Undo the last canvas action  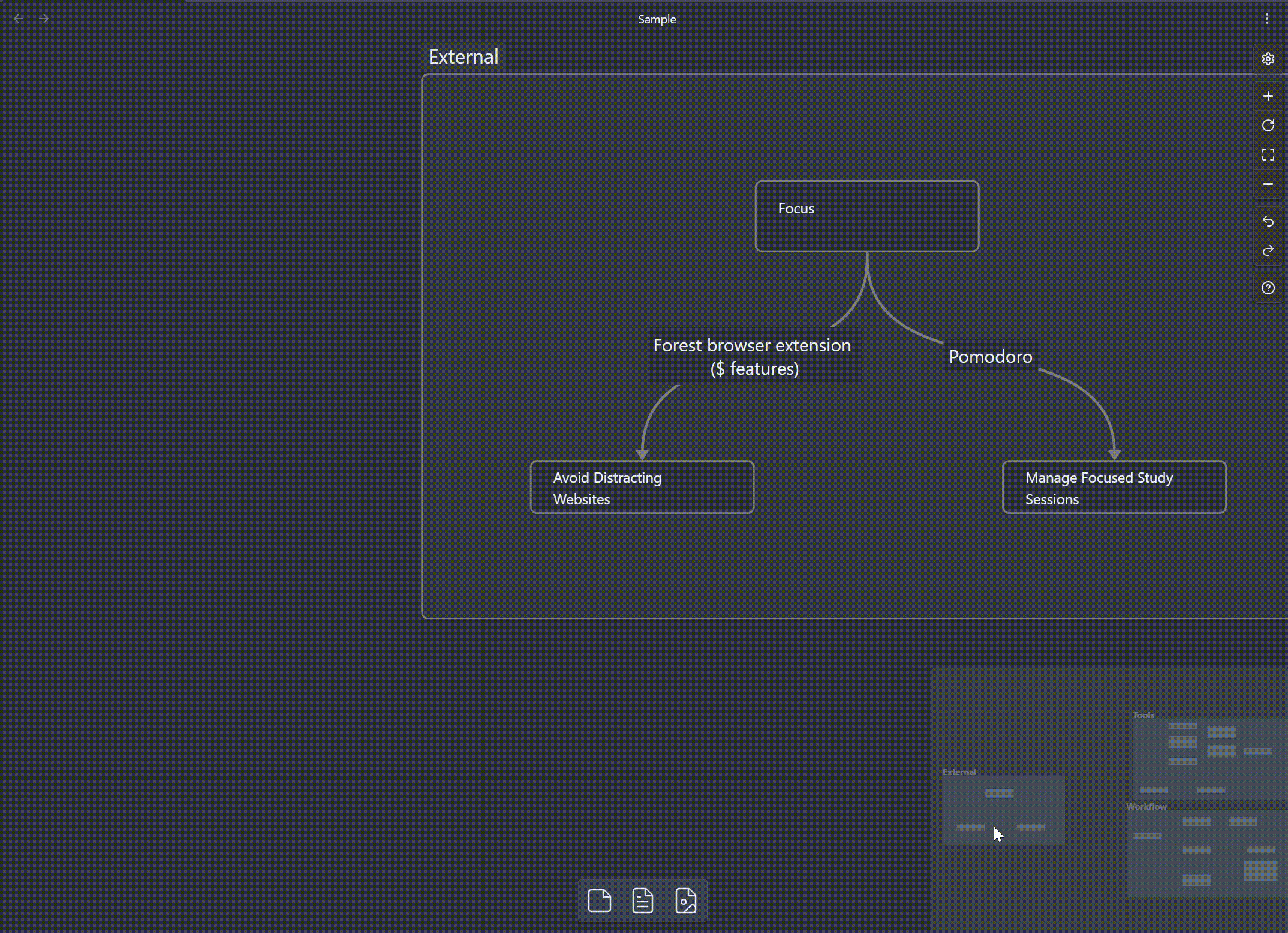pyautogui.click(x=1268, y=221)
